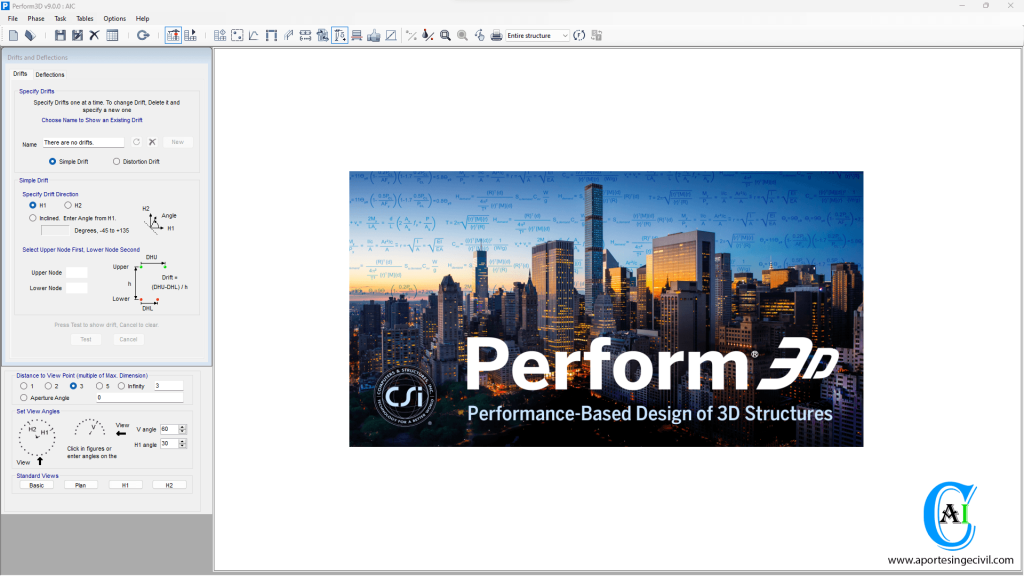
Task: Click the new document toolbar icon
Action: click(13, 35)
